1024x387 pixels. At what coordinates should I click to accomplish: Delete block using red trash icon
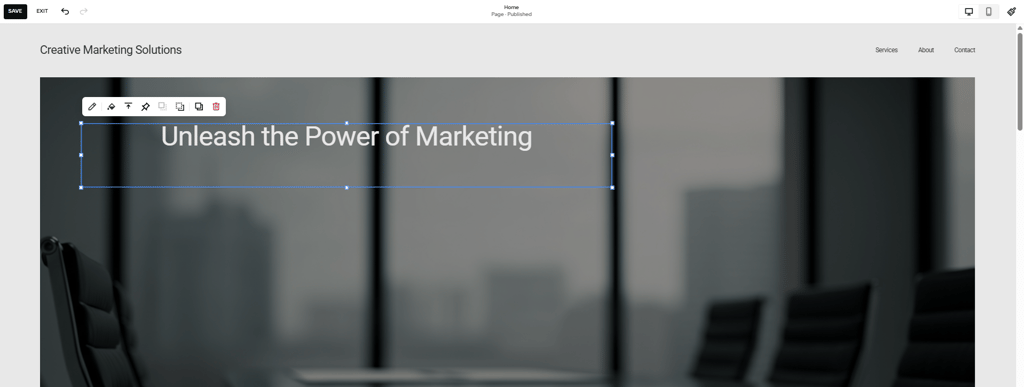(216, 106)
